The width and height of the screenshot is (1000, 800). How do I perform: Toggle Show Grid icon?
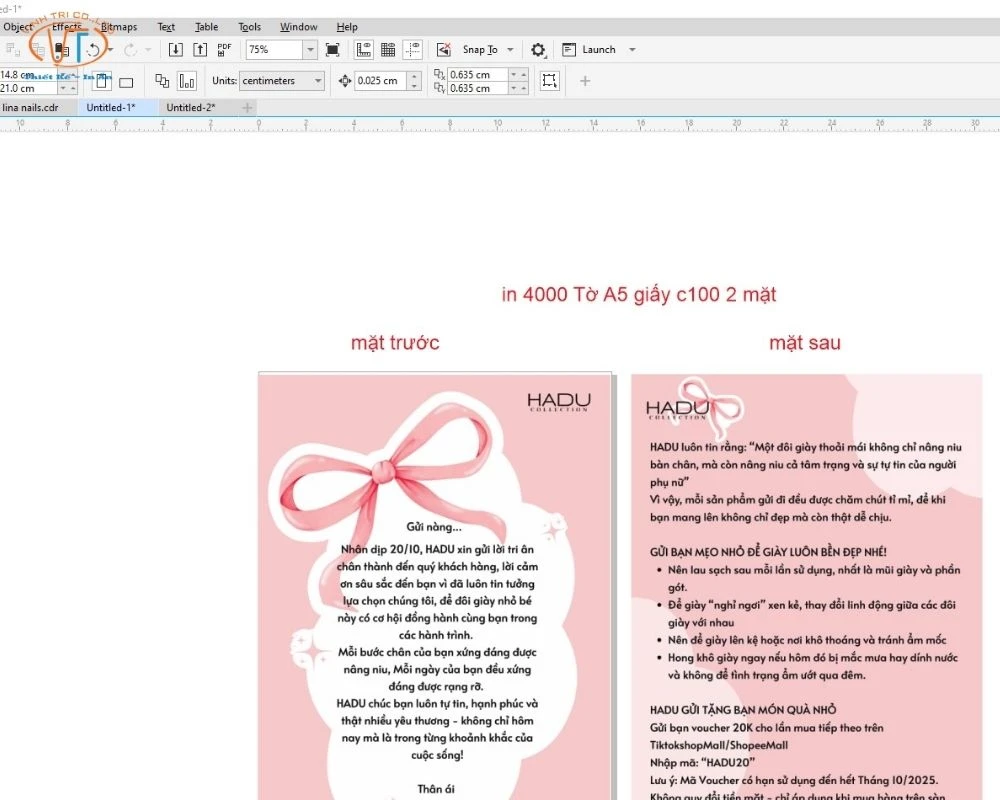pos(388,49)
